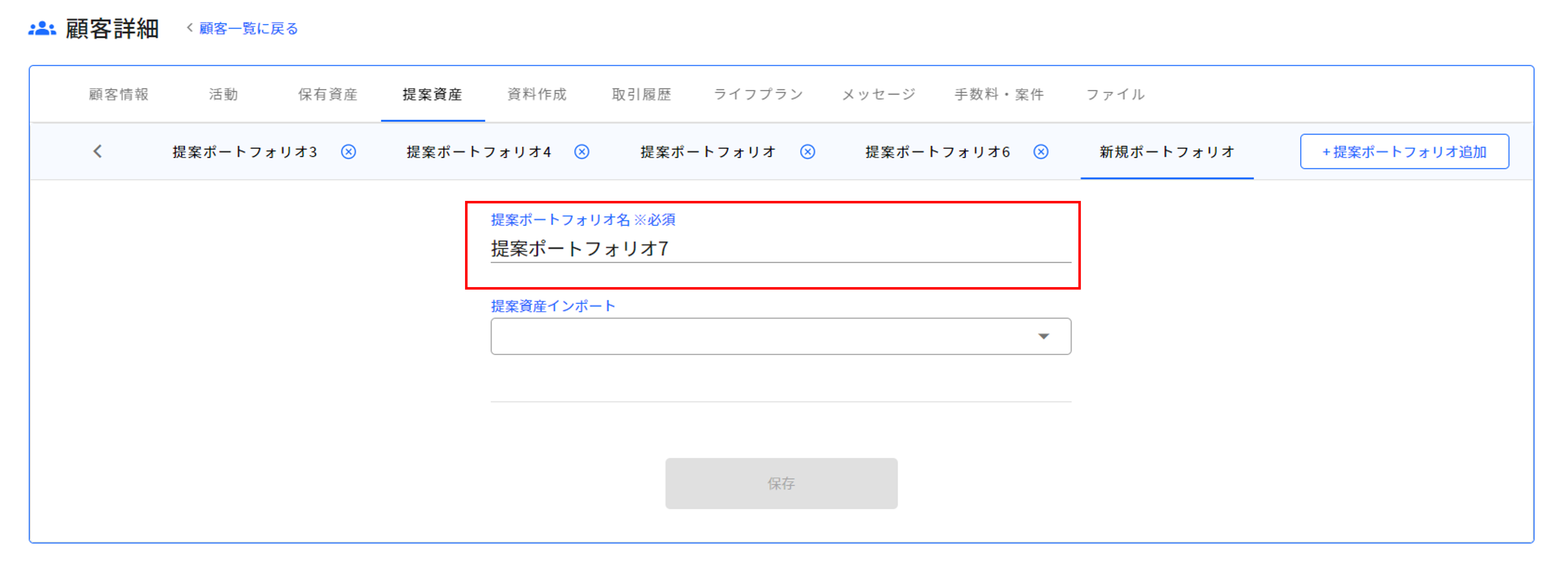Close the 提案ポートフォリオ3 tab
Screen dimensions: 1568x576
point(349,152)
